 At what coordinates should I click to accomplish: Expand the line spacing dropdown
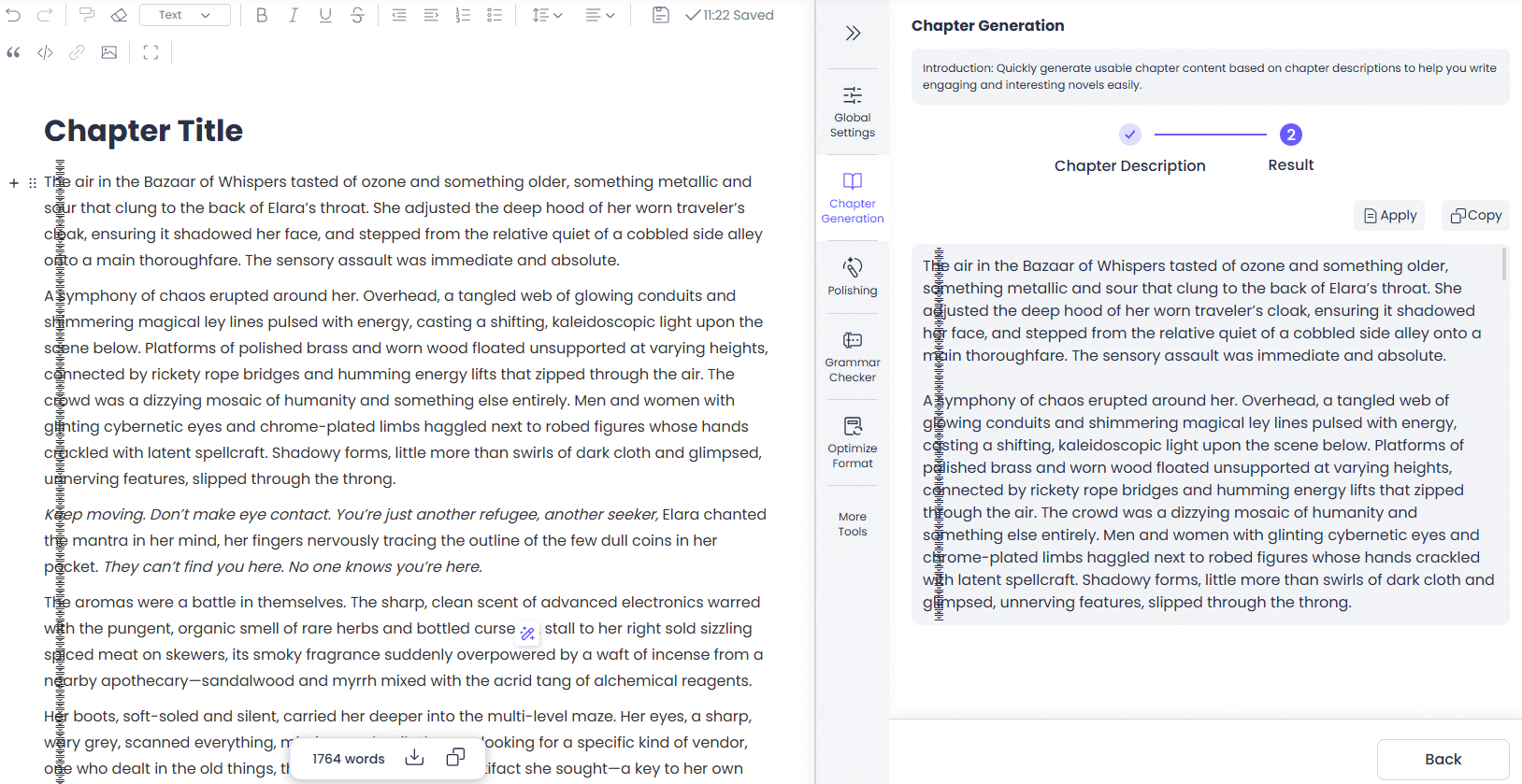[x=547, y=15]
